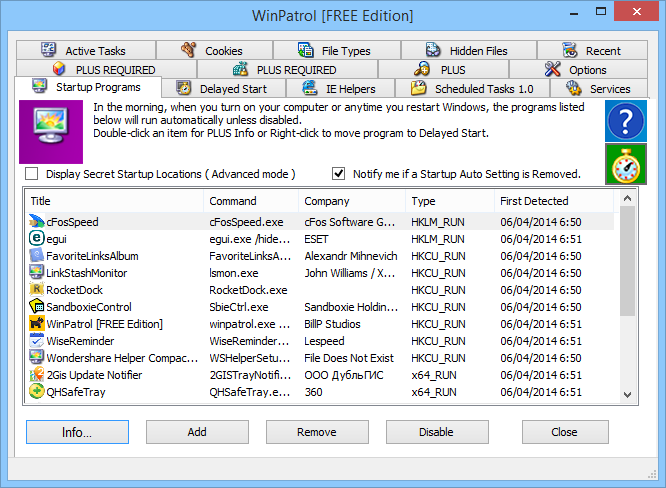The width and height of the screenshot is (666, 488).
Task: Click the Active Tasks tab icon
Action: tap(48, 50)
